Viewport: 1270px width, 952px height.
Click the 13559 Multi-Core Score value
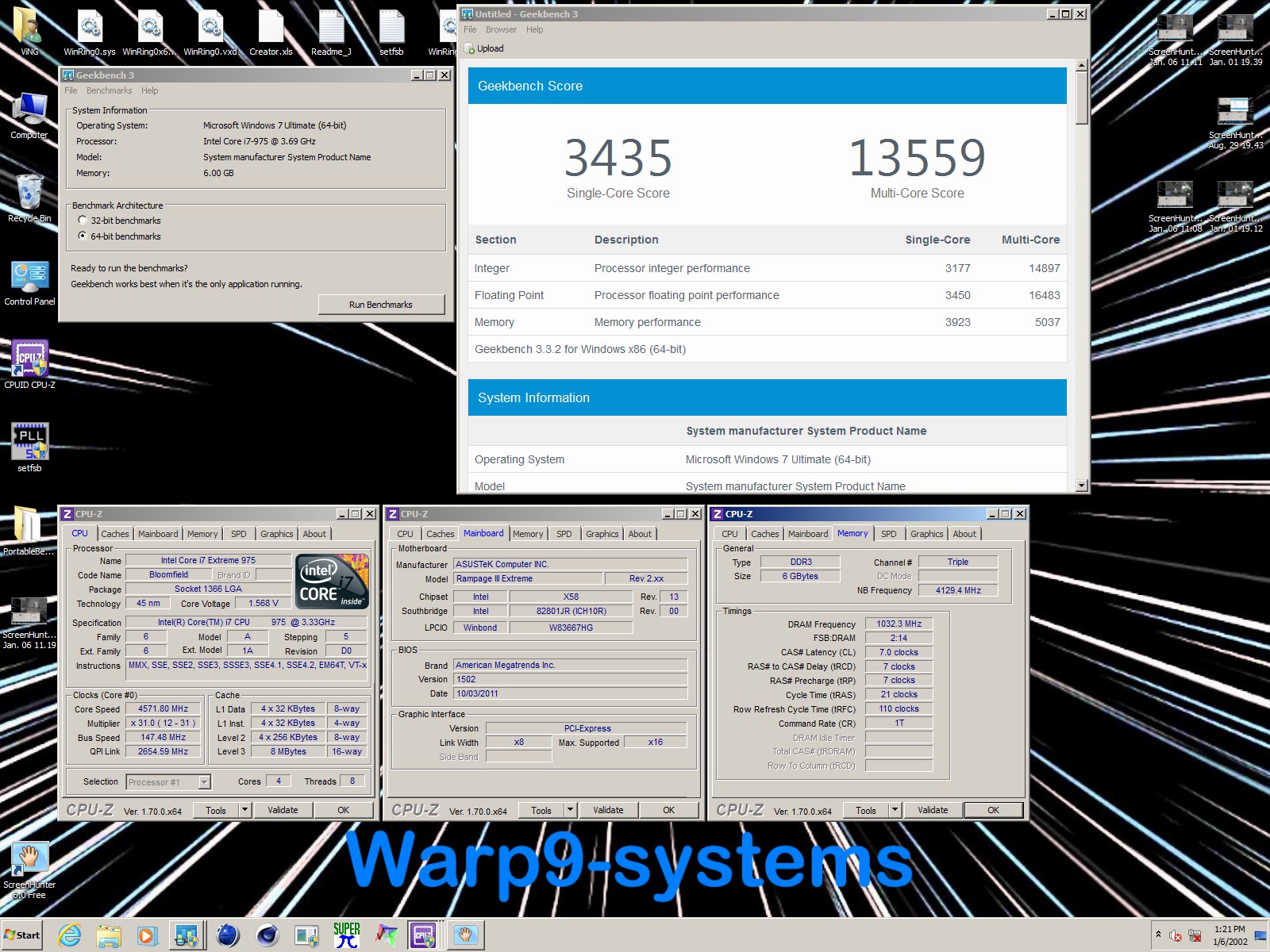tap(918, 158)
